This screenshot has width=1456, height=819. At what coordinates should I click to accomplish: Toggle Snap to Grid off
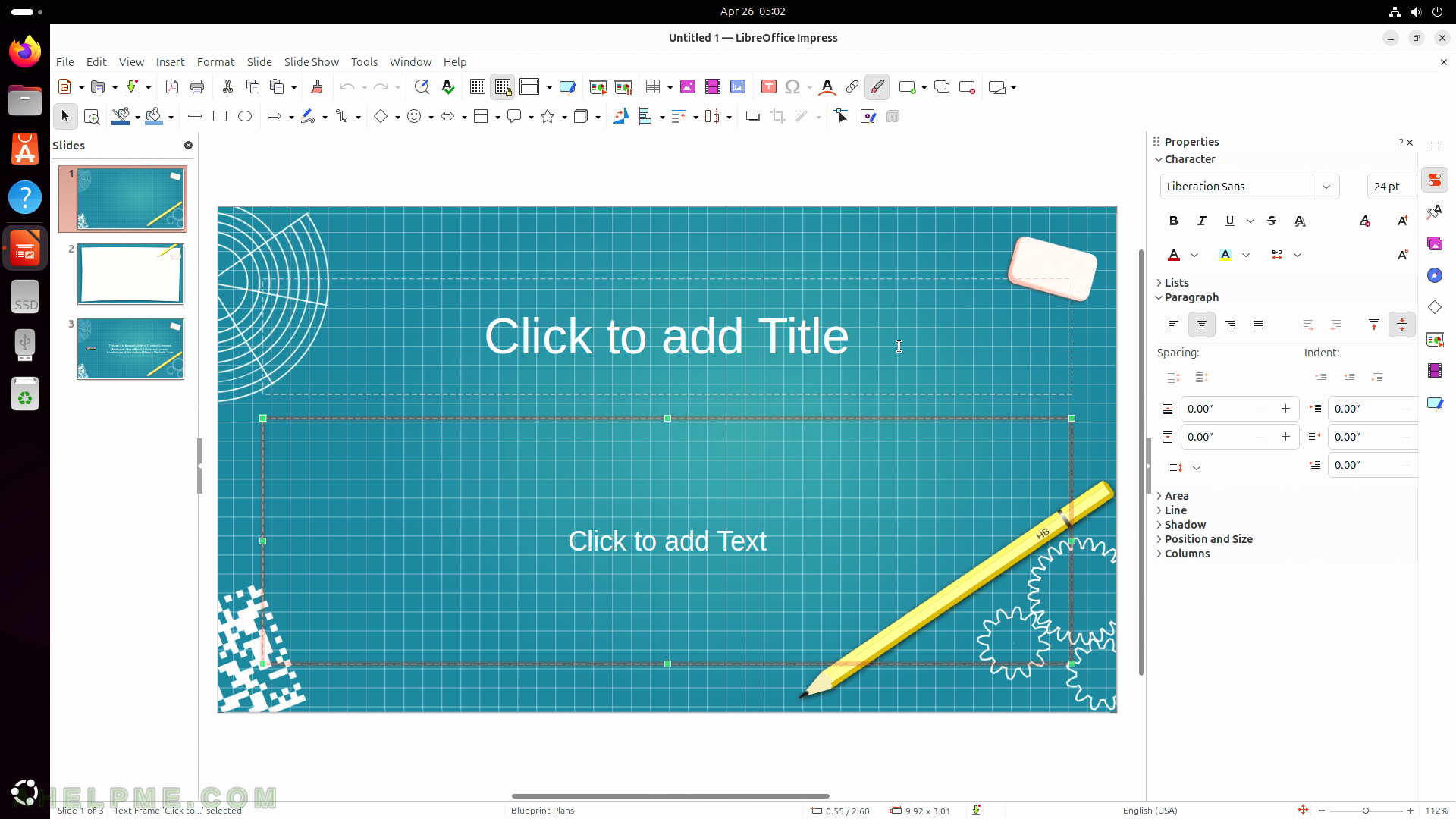(x=503, y=87)
